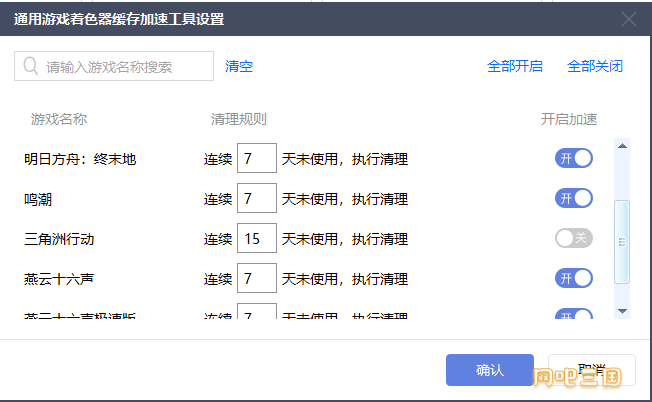This screenshot has width=652, height=402.
Task: Click the 开启加速 column header
Action: coord(569,119)
